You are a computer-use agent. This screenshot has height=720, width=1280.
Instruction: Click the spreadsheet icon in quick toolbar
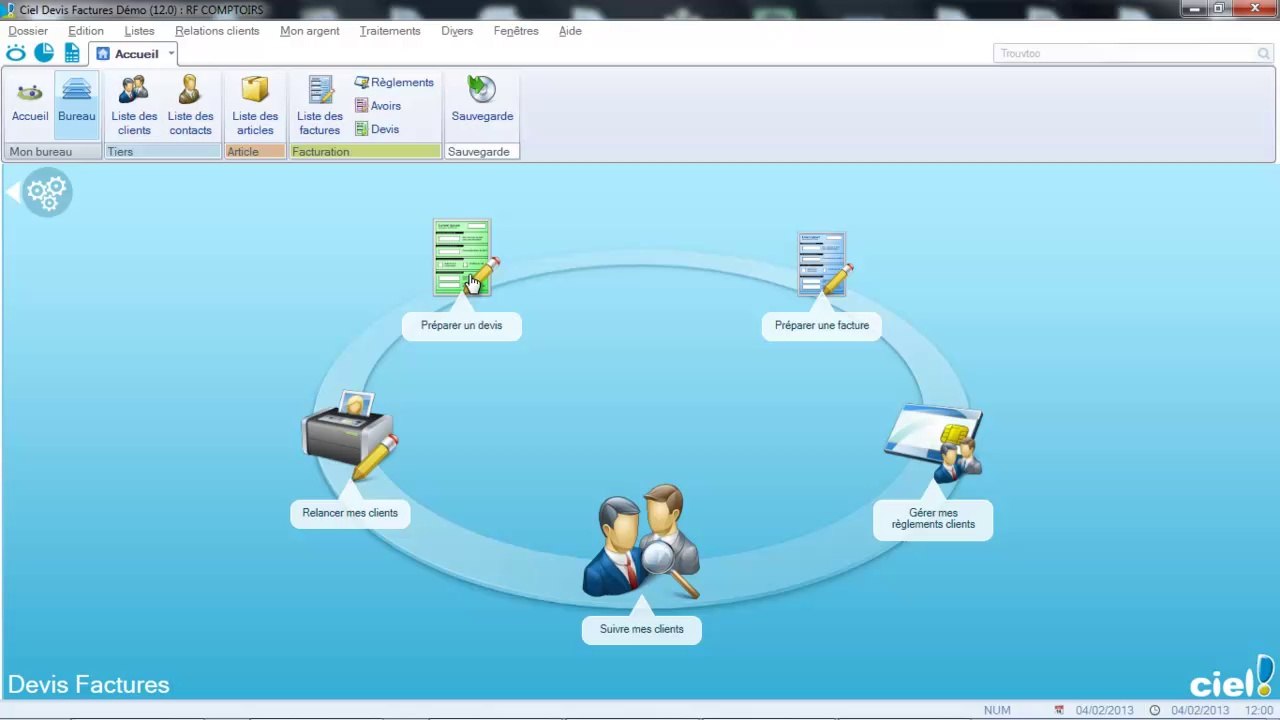pyautogui.click(x=72, y=53)
